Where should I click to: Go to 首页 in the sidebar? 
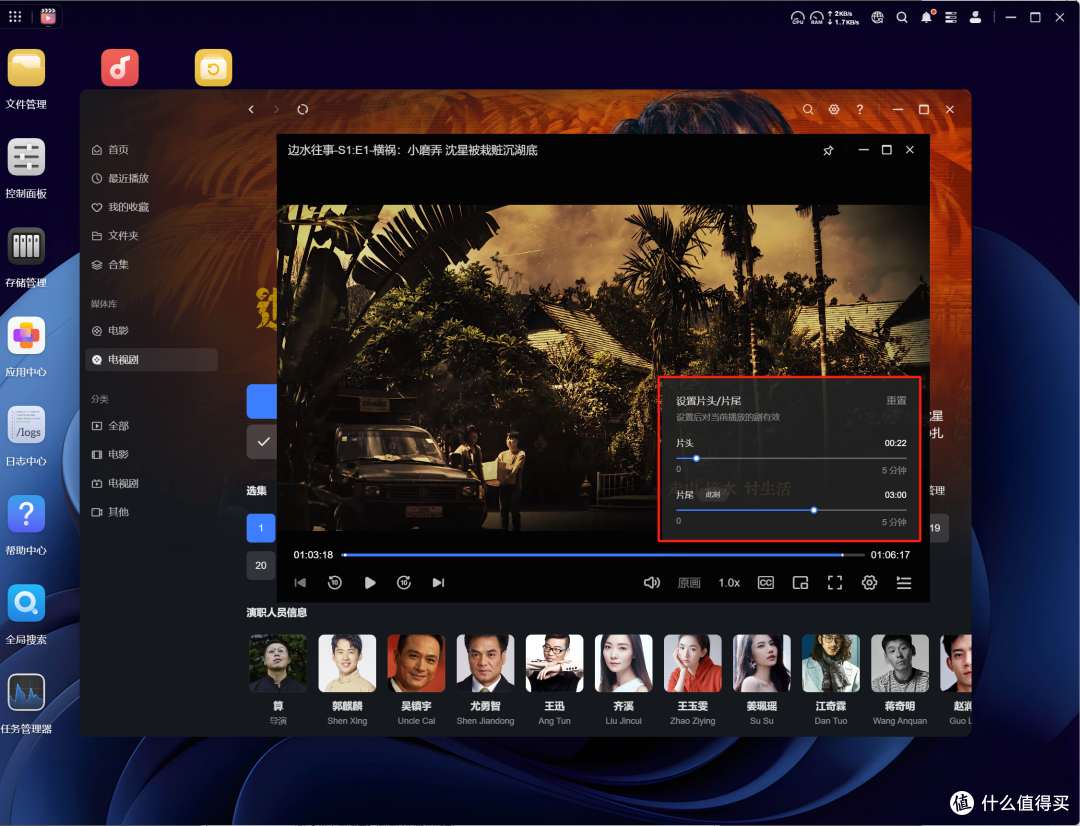(152, 149)
